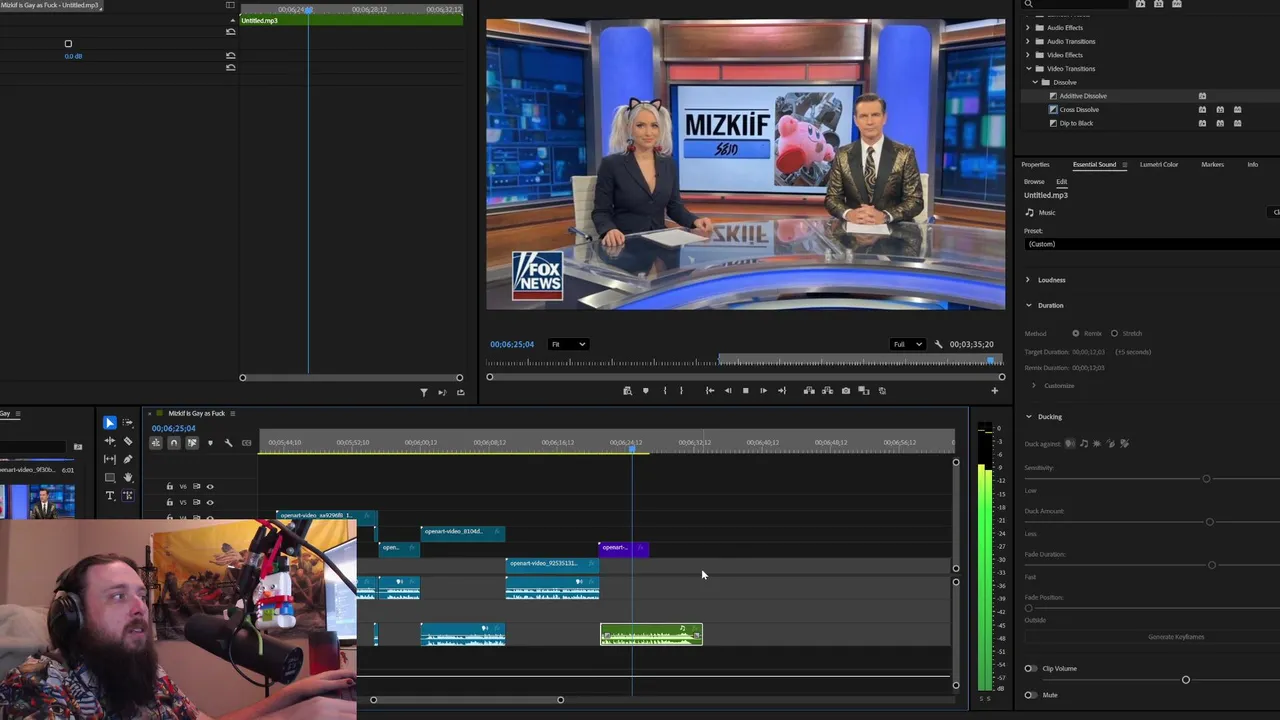Viewport: 1280px width, 720px height.
Task: Enable Mute toggle in Essential Sound
Action: (1030, 695)
